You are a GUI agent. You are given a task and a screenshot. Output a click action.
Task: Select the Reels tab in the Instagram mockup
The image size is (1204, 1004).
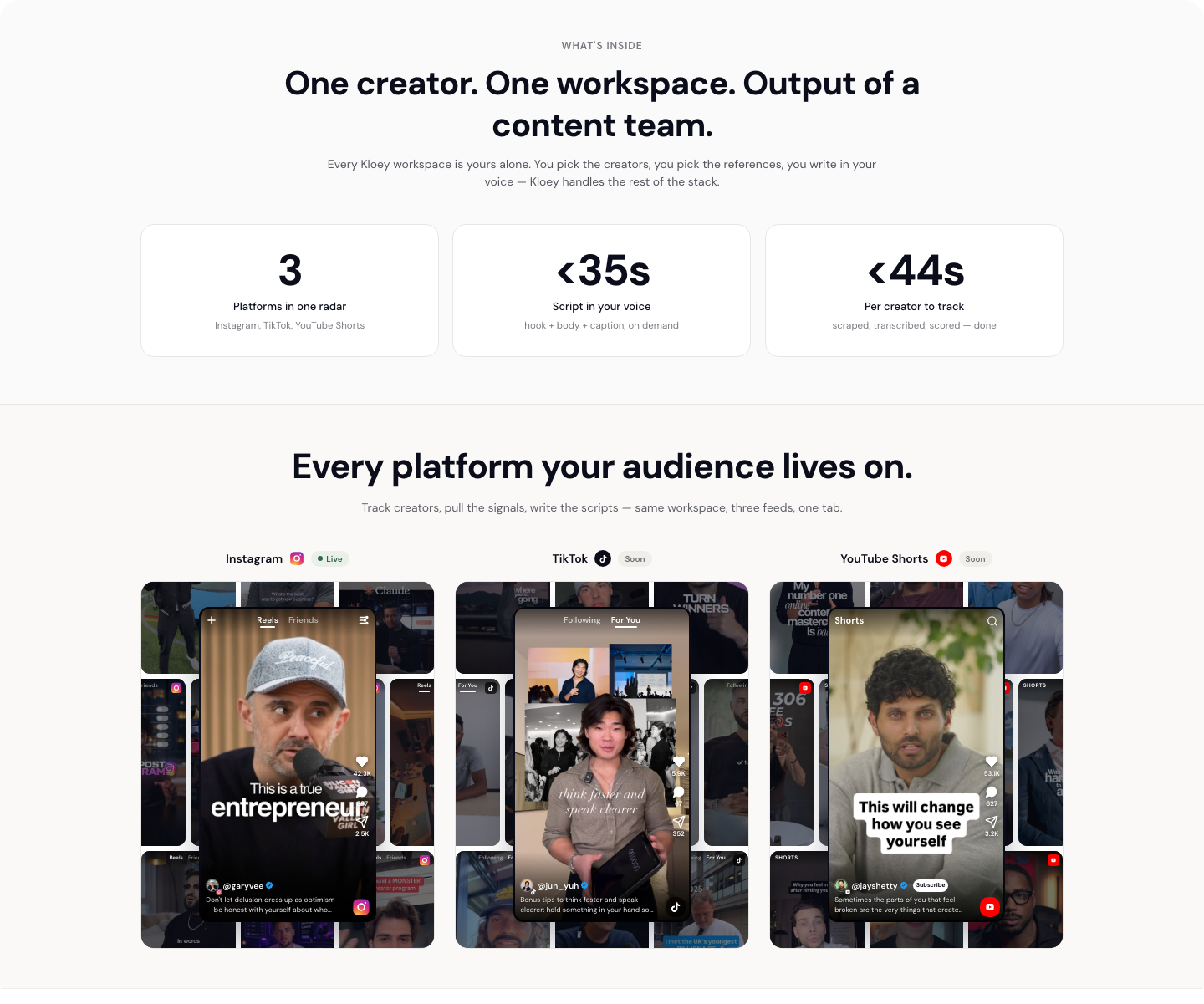coord(268,620)
